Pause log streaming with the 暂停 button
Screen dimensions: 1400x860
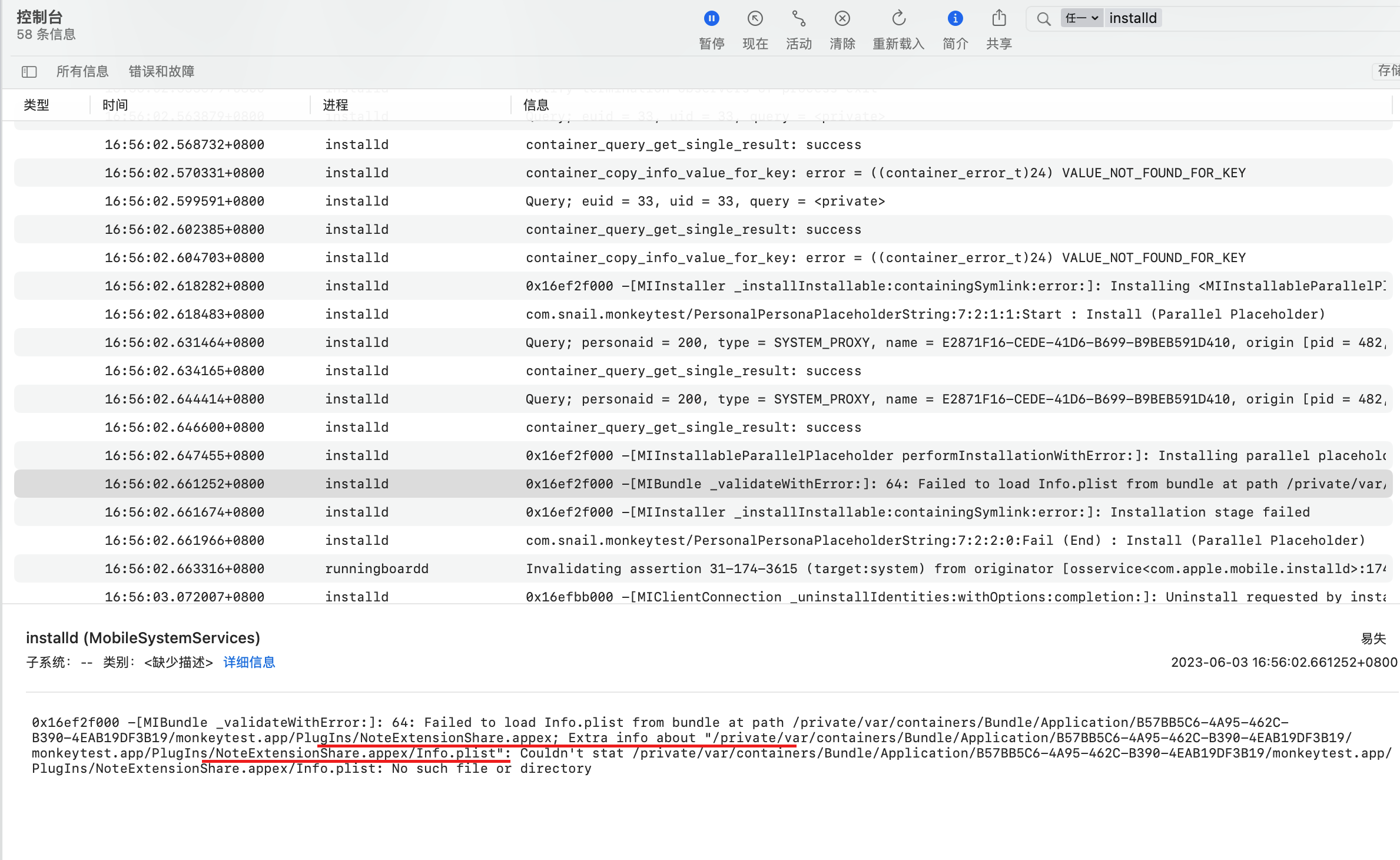[x=711, y=19]
